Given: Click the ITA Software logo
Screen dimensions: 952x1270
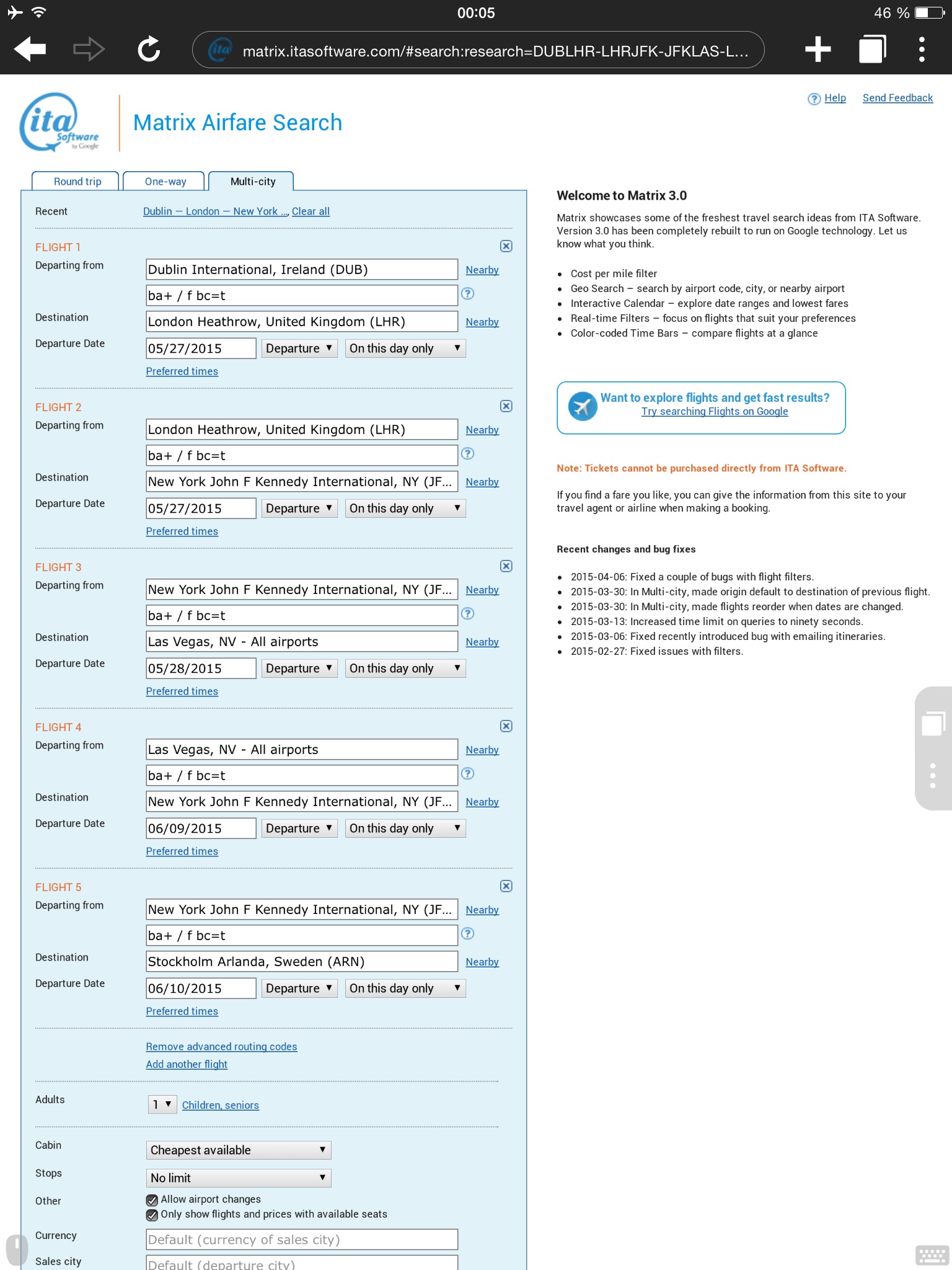Looking at the screenshot, I should coord(59,122).
